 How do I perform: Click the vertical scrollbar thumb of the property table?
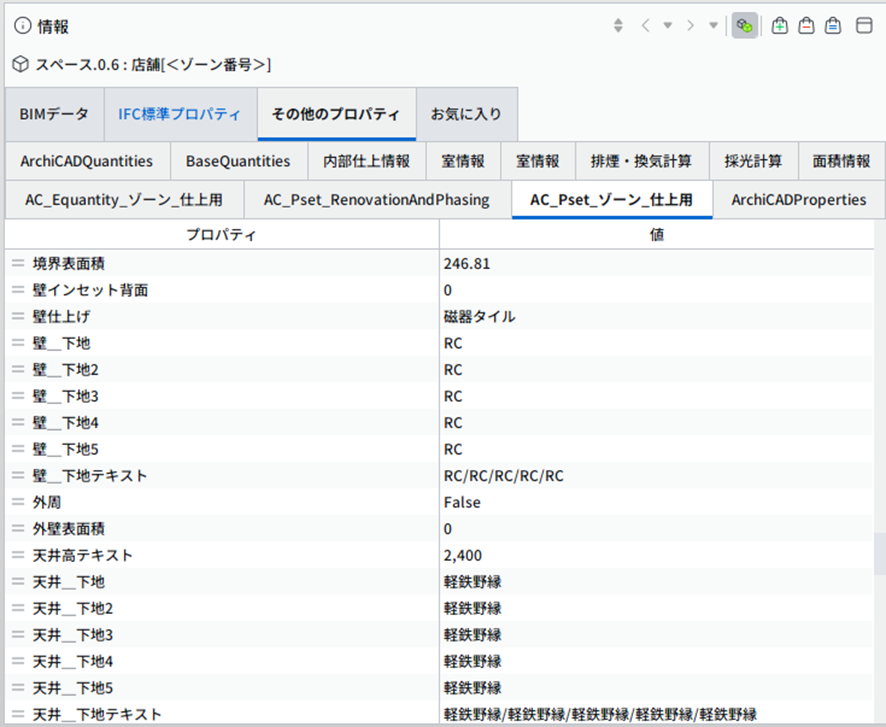point(879,554)
